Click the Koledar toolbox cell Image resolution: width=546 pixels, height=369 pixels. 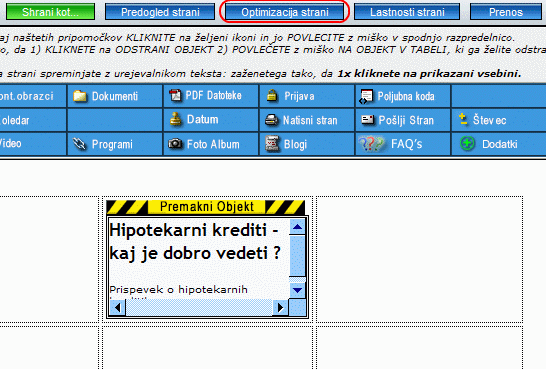click(33, 120)
